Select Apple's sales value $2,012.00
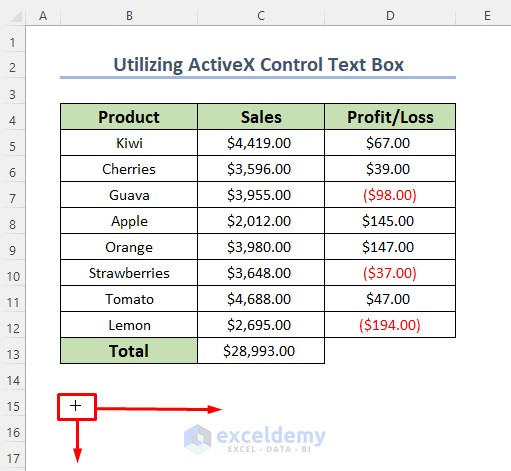This screenshot has width=511, height=471. 261,221
